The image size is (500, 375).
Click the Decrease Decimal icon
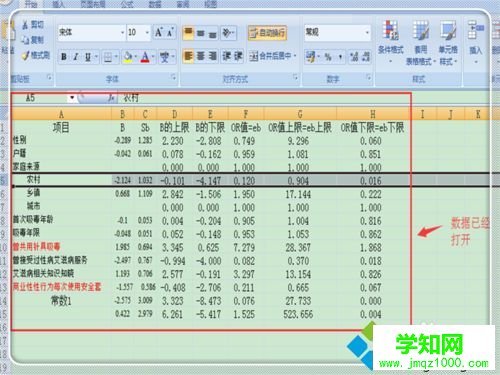click(366, 57)
